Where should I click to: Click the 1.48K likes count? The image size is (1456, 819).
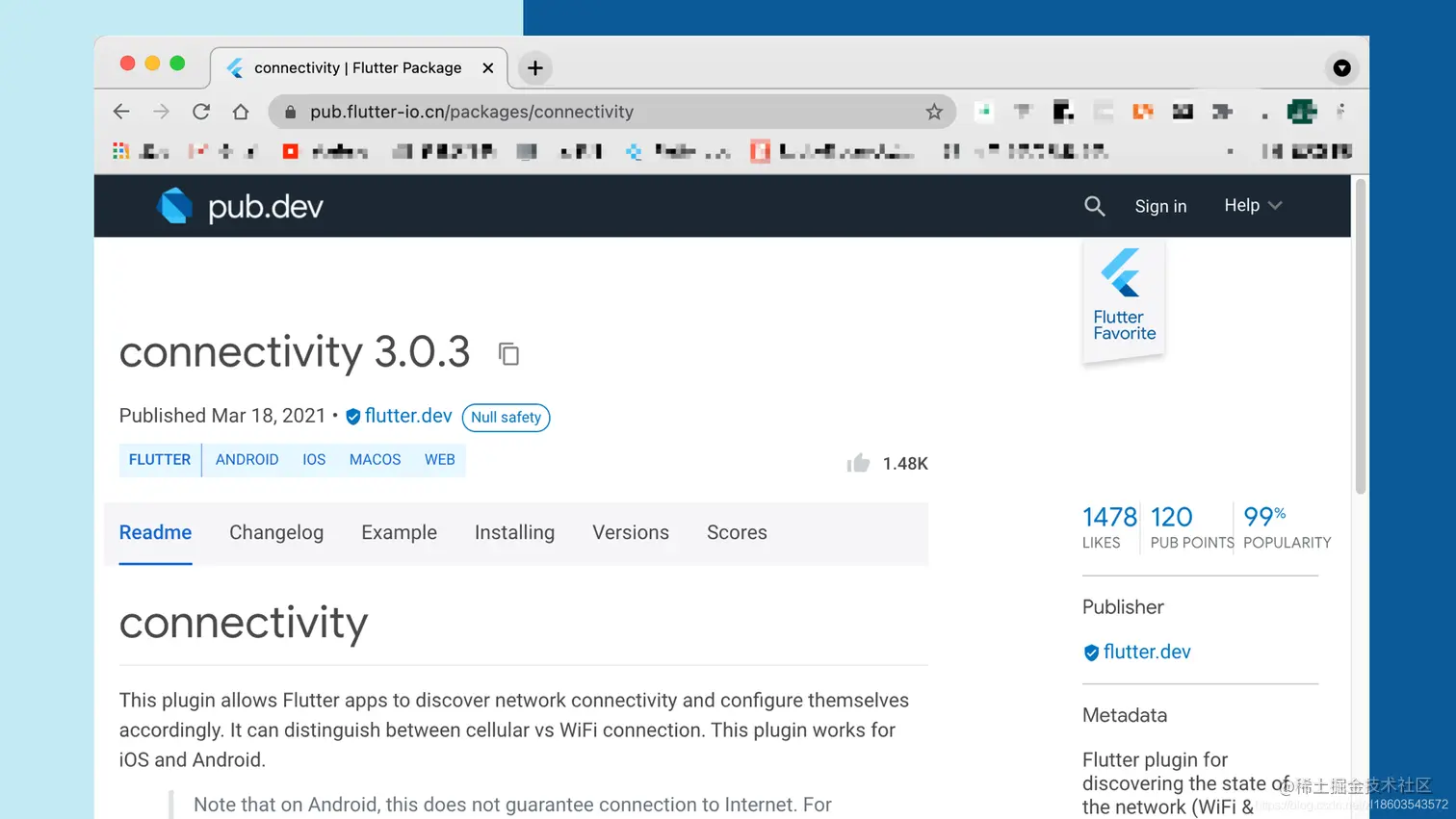click(905, 464)
